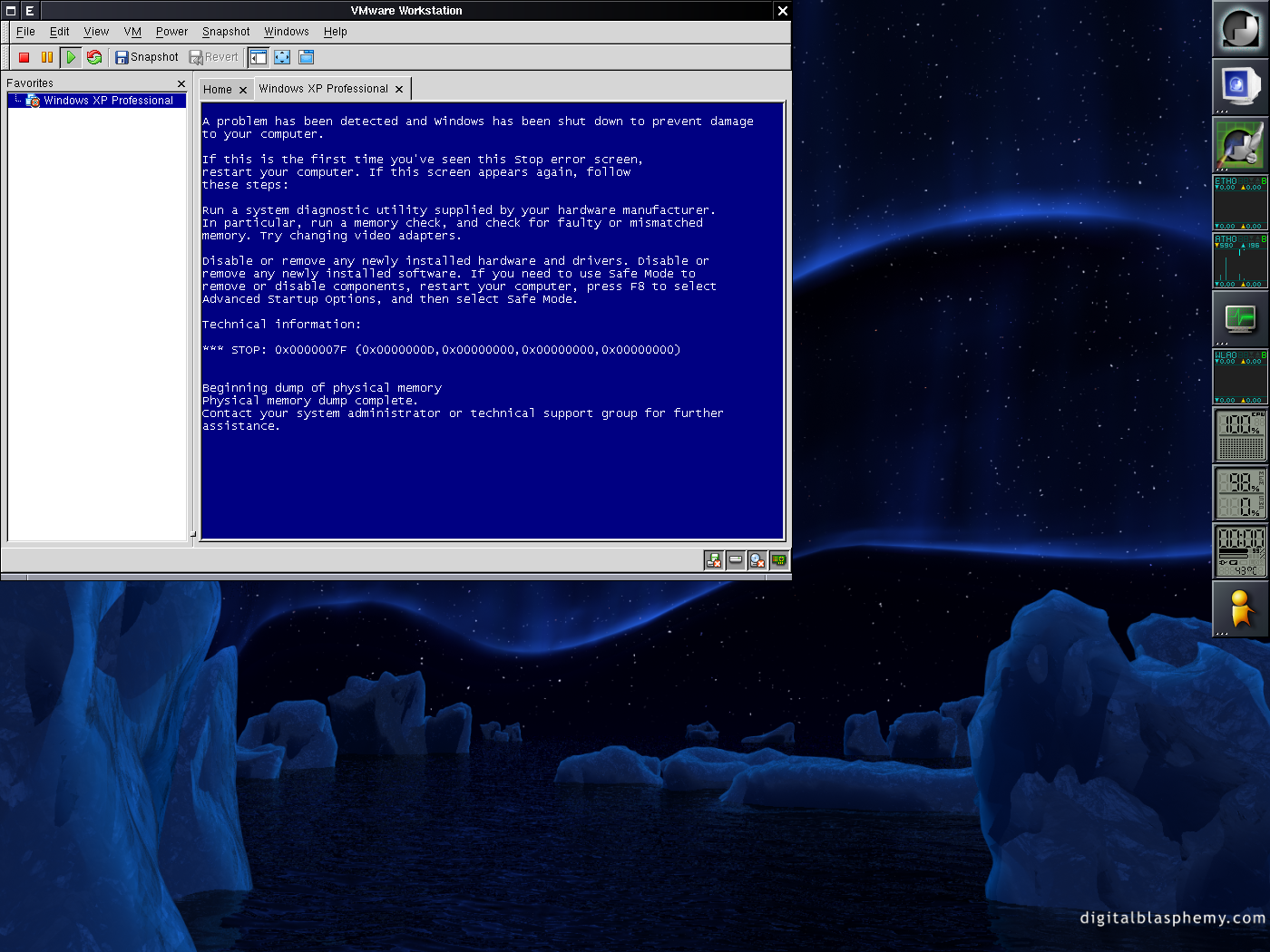The width and height of the screenshot is (1270, 952).
Task: Open the Snapshot menu in menu bar
Action: [x=226, y=32]
